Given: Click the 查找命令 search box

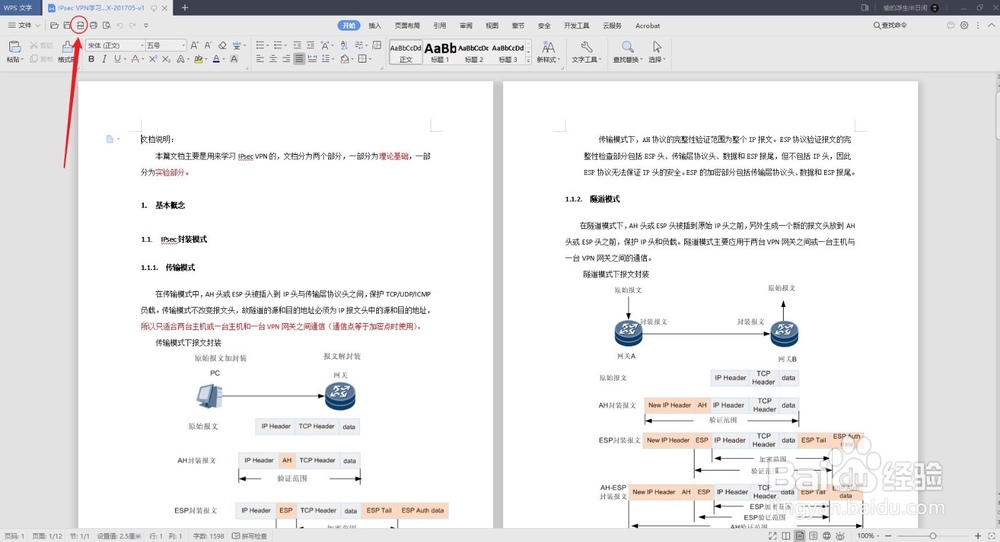Looking at the screenshot, I should click(x=890, y=26).
